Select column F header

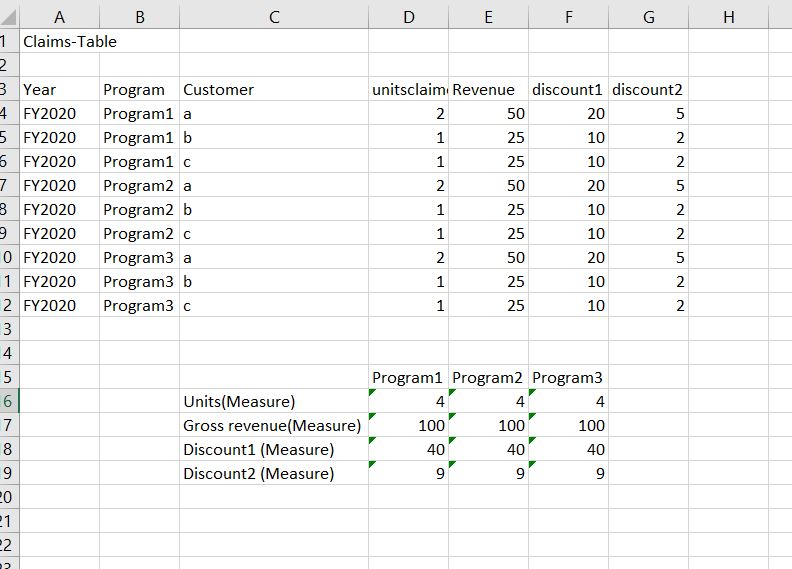tap(569, 18)
